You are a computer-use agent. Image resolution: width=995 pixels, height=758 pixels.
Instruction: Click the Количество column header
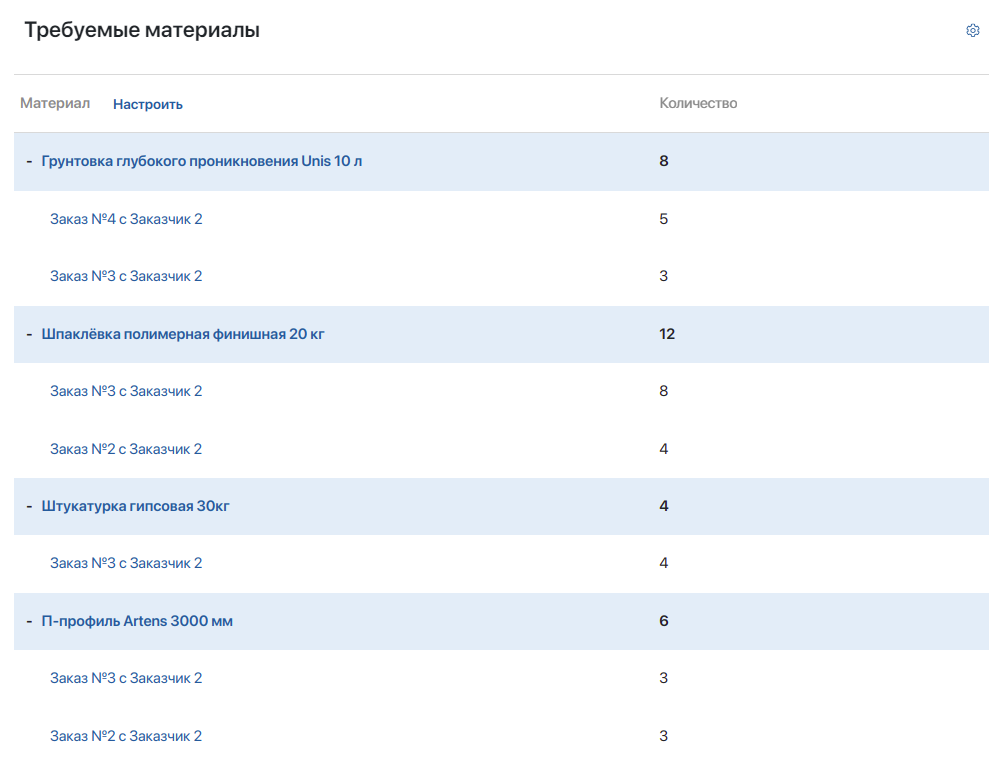tap(698, 103)
